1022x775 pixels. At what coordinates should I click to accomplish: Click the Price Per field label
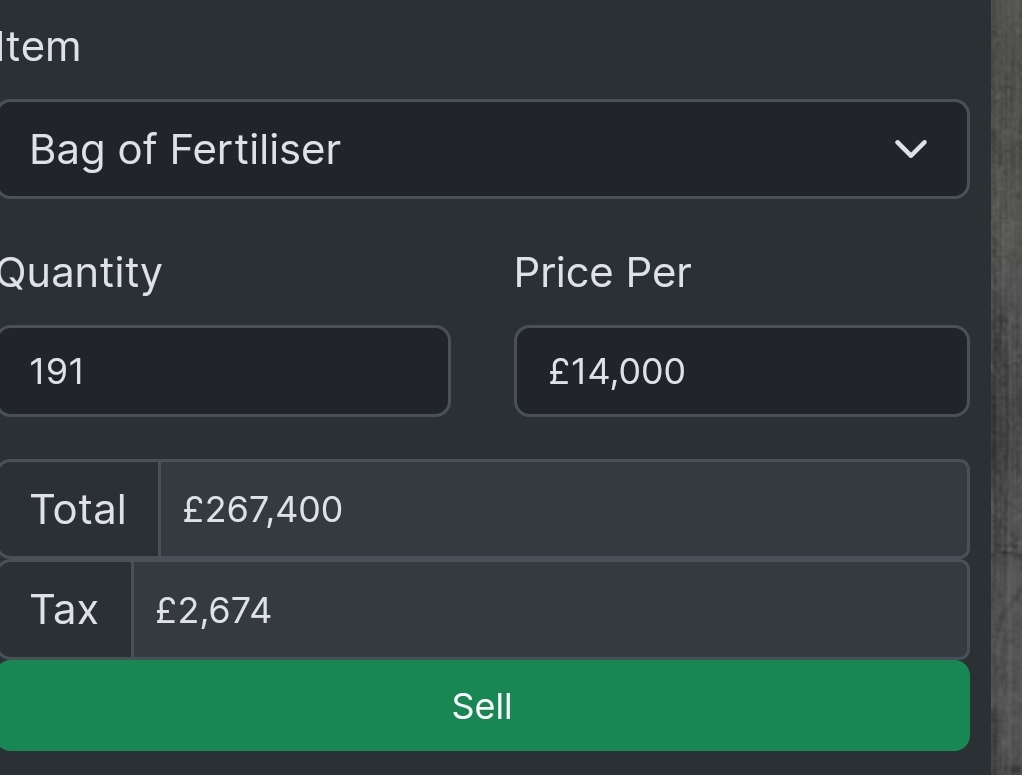tap(602, 273)
